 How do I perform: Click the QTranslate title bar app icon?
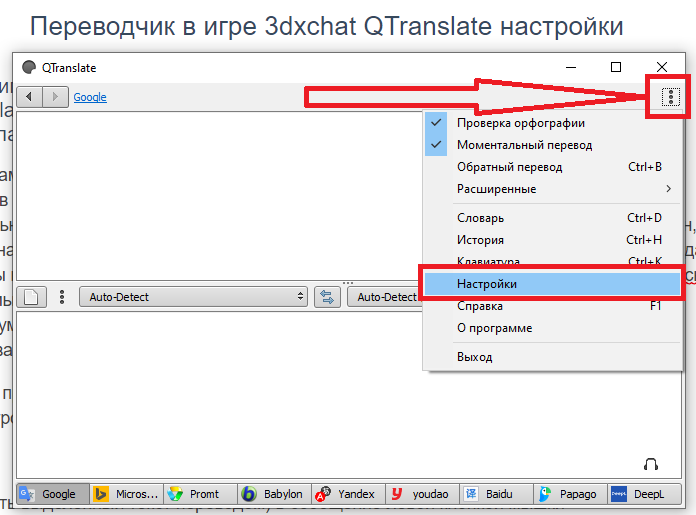tap(29, 67)
